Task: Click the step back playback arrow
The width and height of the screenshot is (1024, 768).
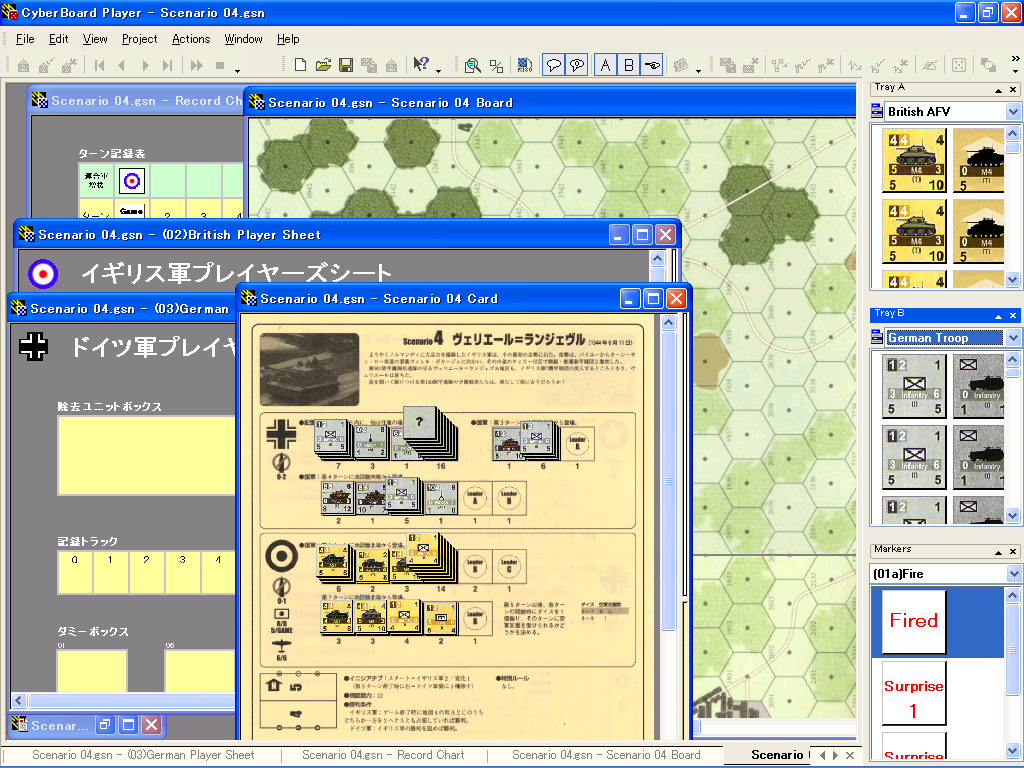Action: (121, 65)
